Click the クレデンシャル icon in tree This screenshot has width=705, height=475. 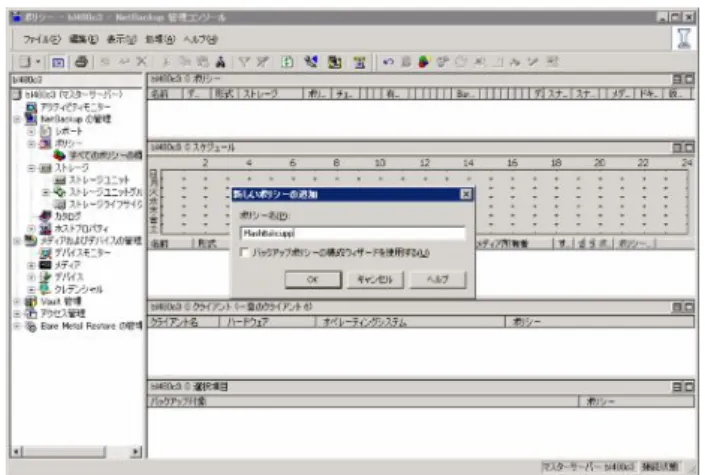[45, 289]
